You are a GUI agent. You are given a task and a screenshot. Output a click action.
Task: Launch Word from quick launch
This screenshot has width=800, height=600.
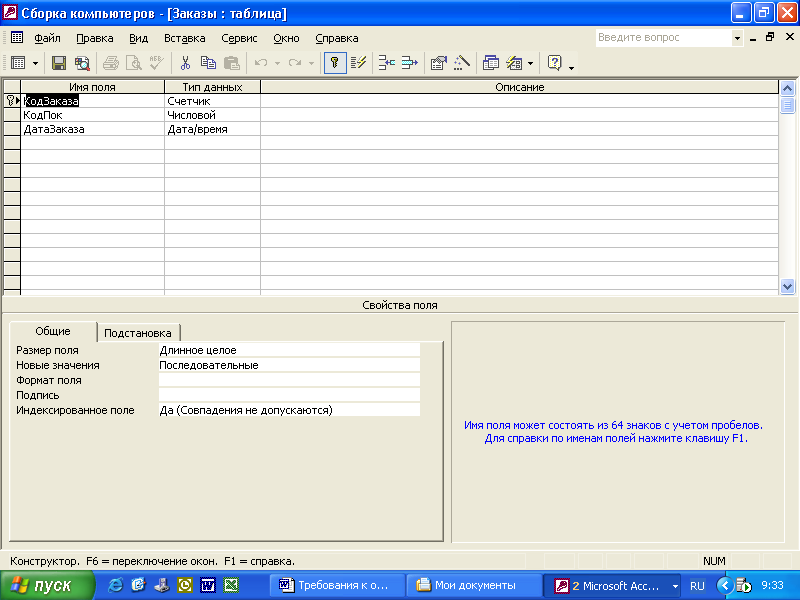click(208, 585)
